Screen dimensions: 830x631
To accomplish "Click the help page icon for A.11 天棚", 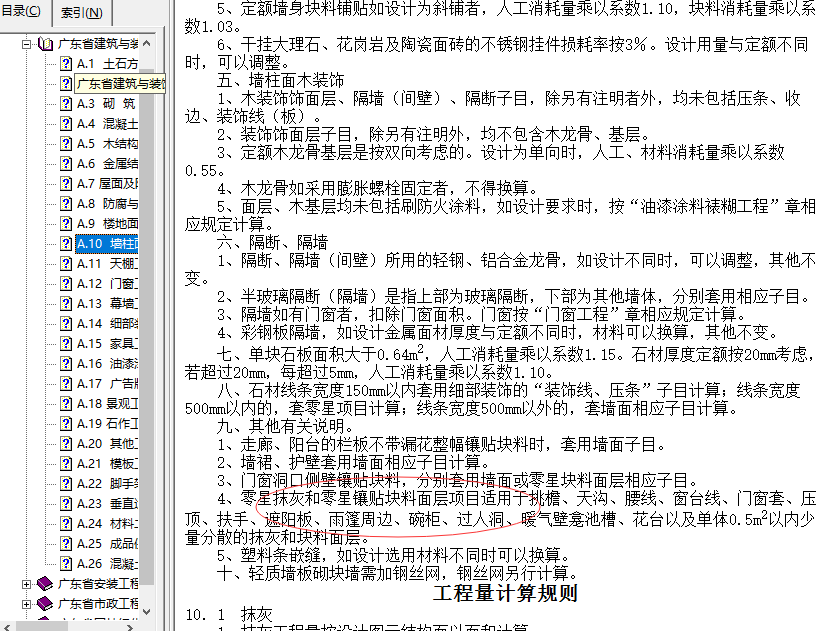I will point(66,264).
